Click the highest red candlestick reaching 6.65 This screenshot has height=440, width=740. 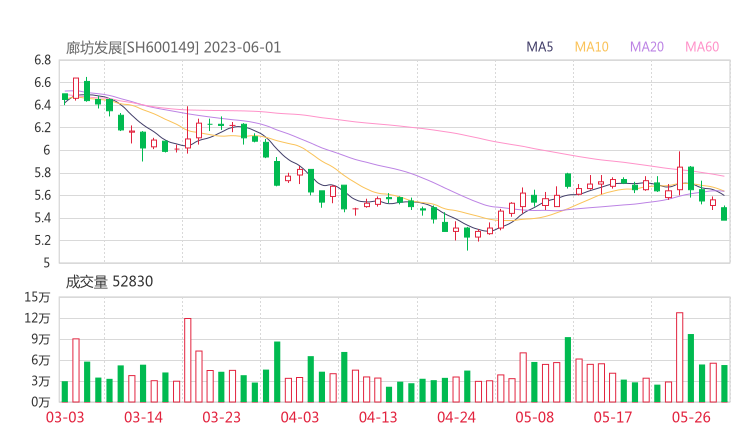point(76,88)
